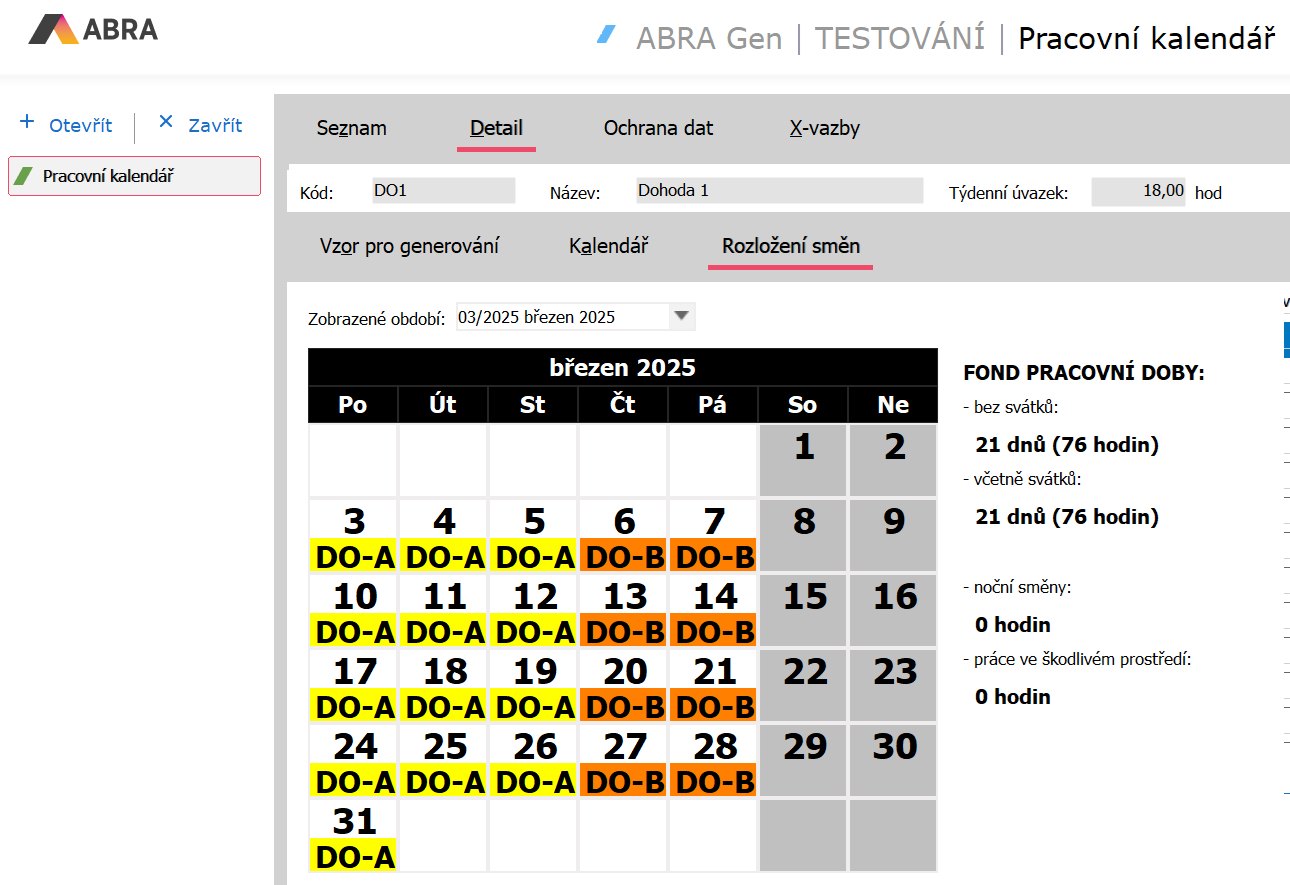The image size is (1290, 885).
Task: Switch to the Ochrana dat tab
Action: click(658, 128)
